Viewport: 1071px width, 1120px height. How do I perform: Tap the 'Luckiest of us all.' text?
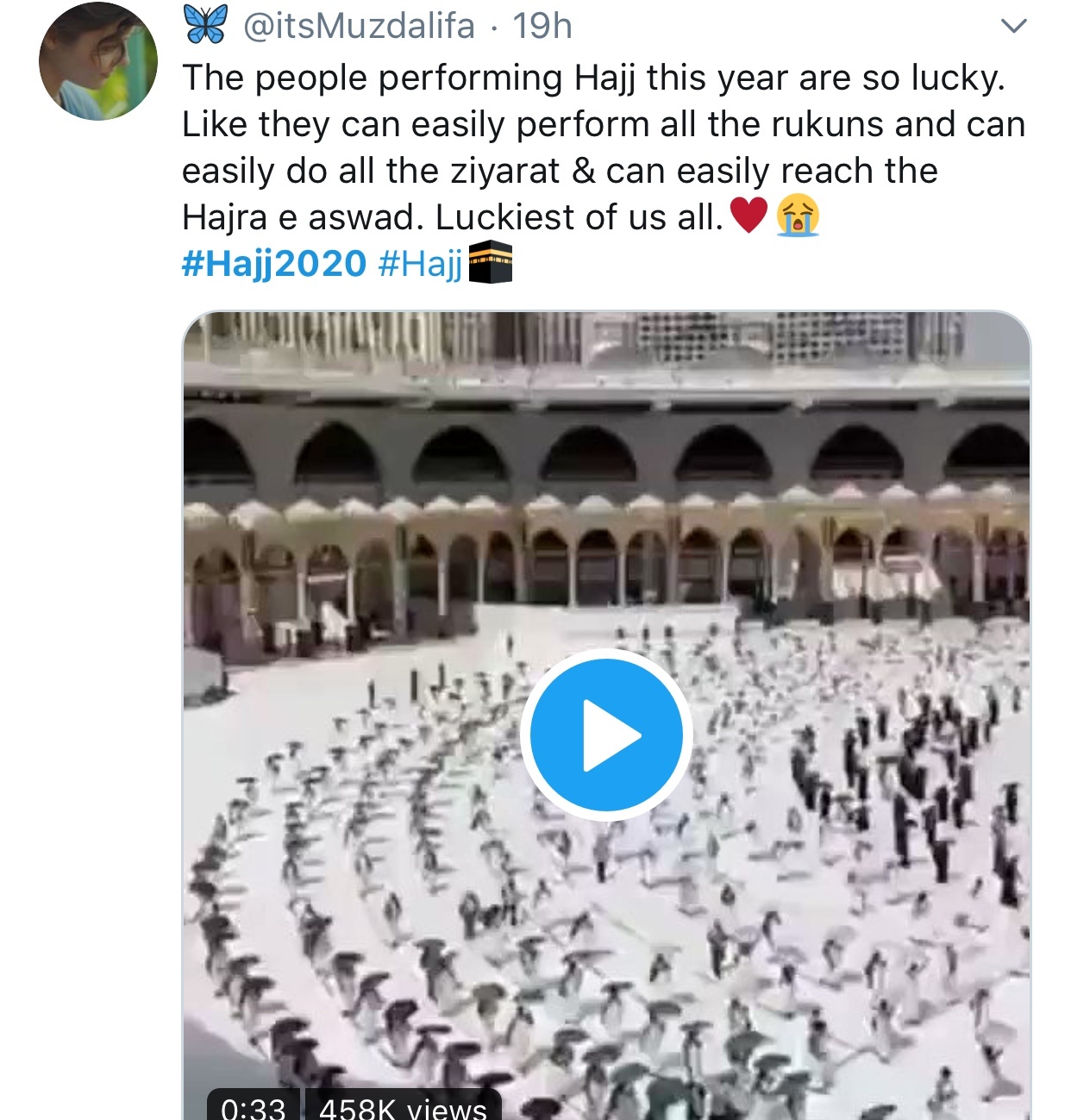click(579, 217)
